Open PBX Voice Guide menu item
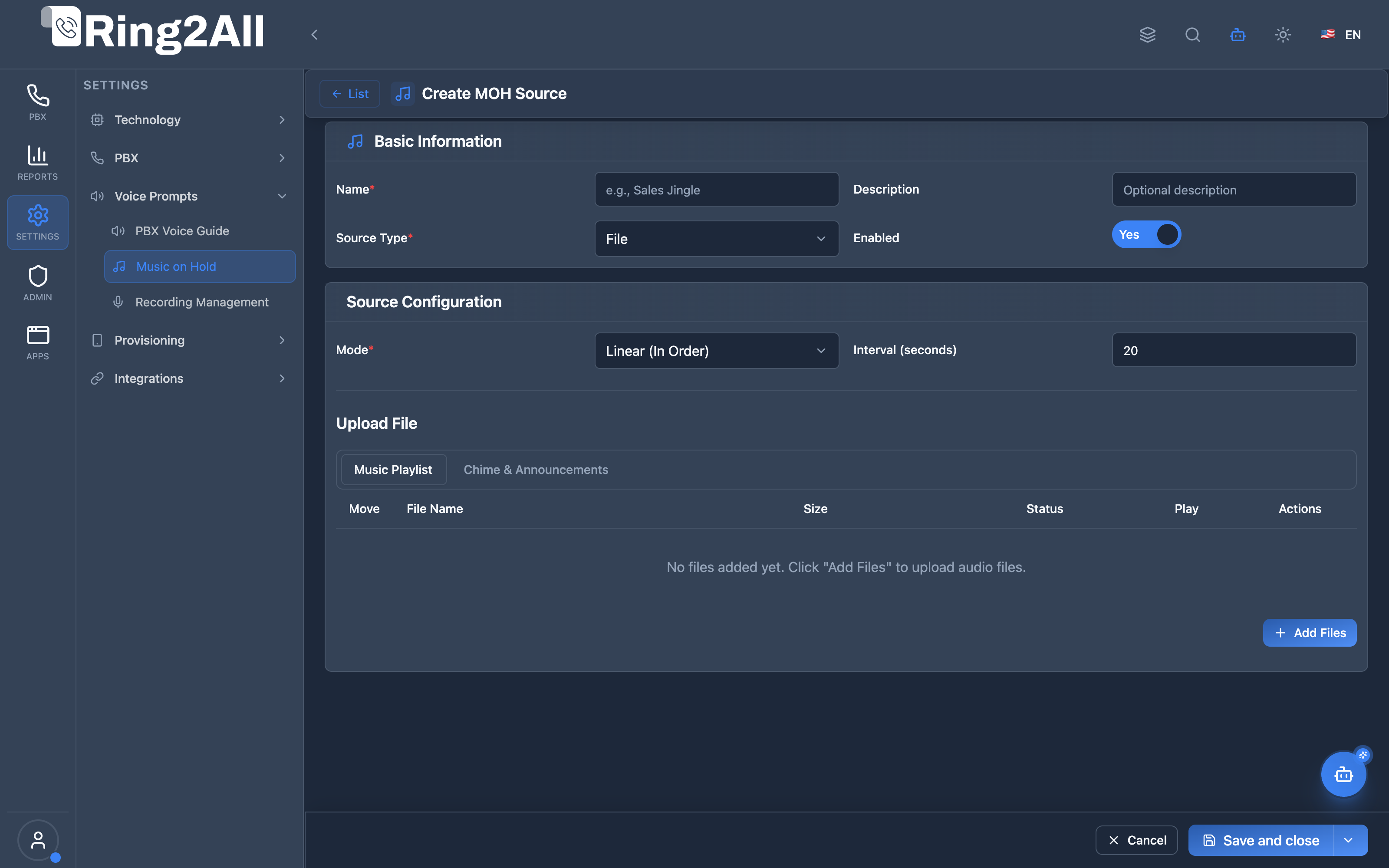Screen dimensions: 1389x868 200,231
